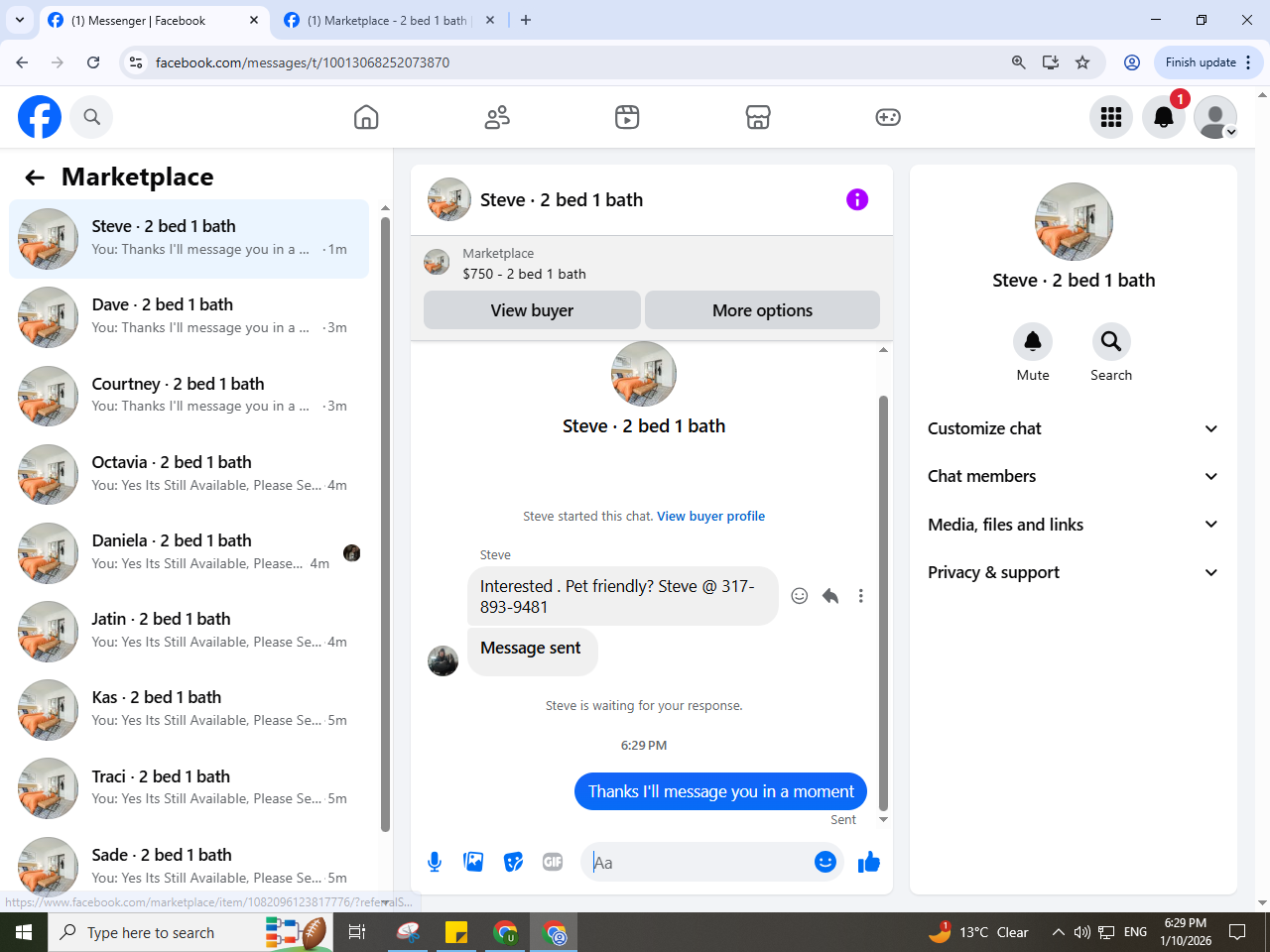The height and width of the screenshot is (952, 1270).
Task: Open Task View on the taskbar
Action: 357,932
